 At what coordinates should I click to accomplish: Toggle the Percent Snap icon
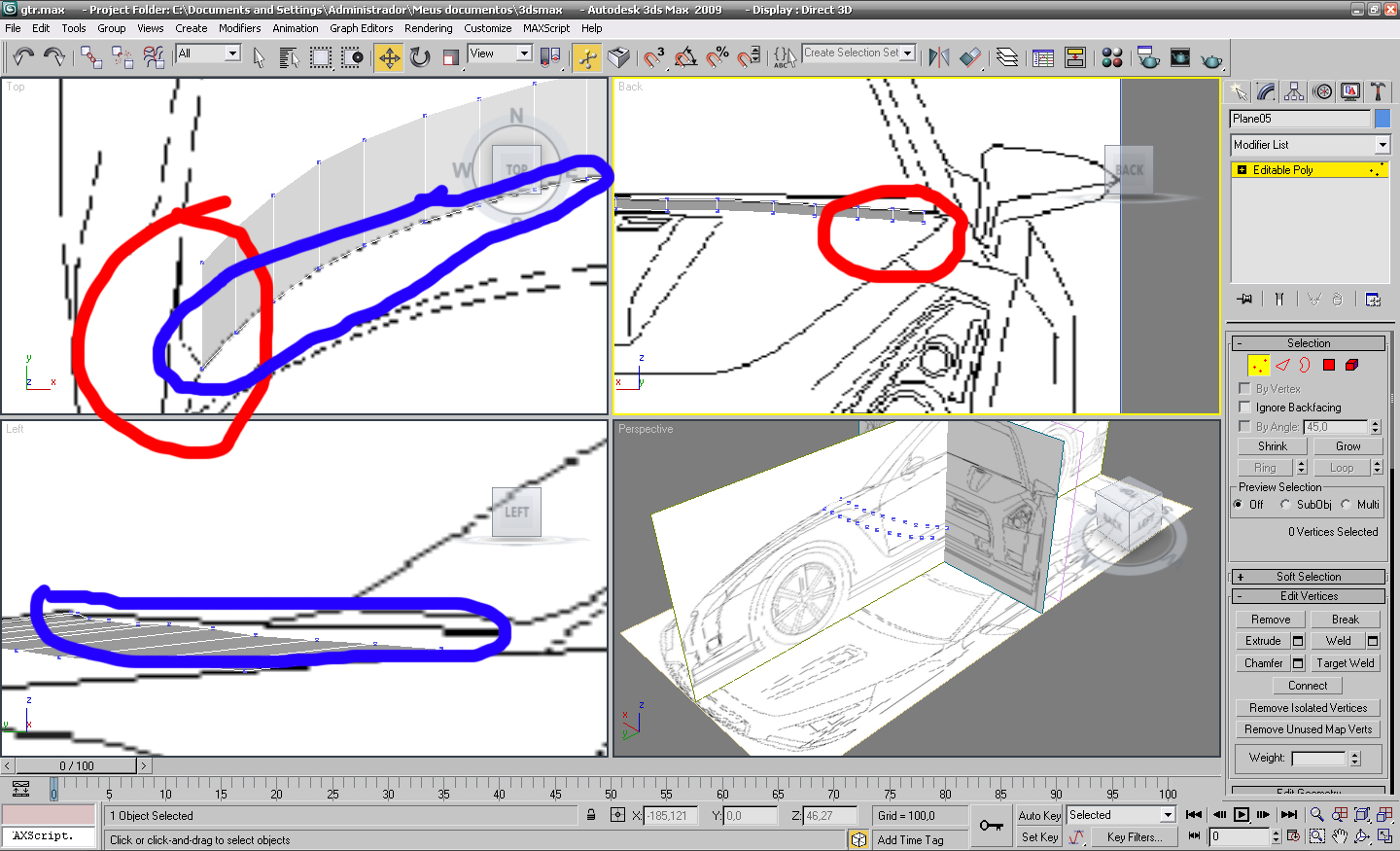pyautogui.click(x=717, y=57)
